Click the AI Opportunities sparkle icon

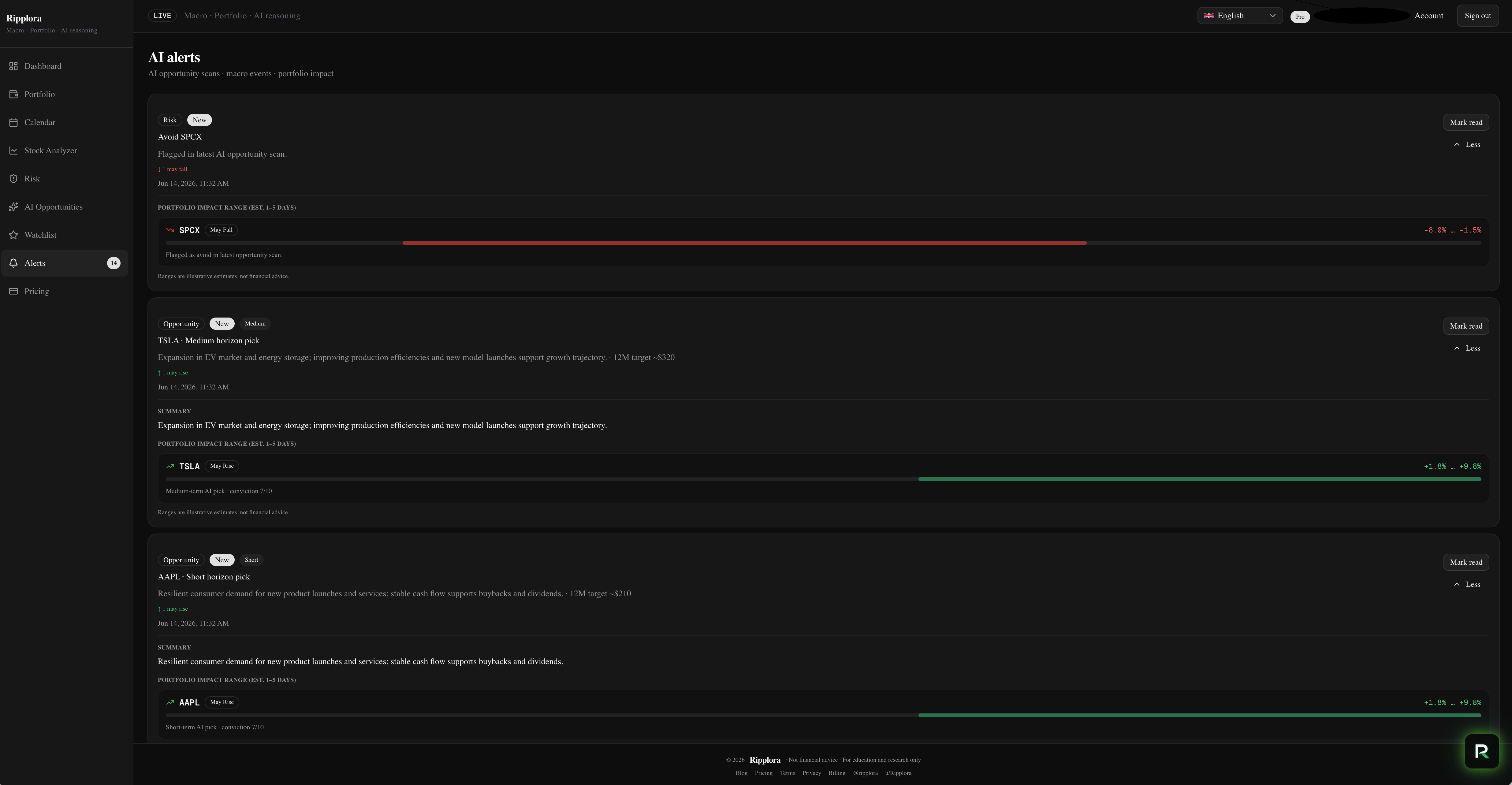(13, 207)
